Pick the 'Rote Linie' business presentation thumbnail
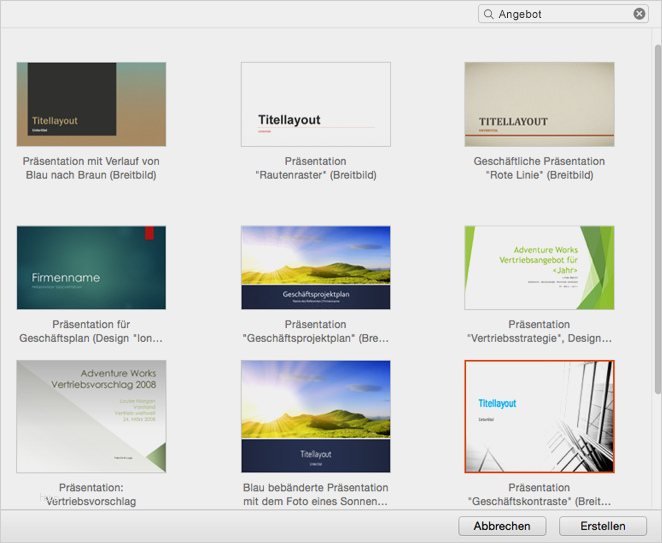The height and width of the screenshot is (543, 662). coord(539,104)
